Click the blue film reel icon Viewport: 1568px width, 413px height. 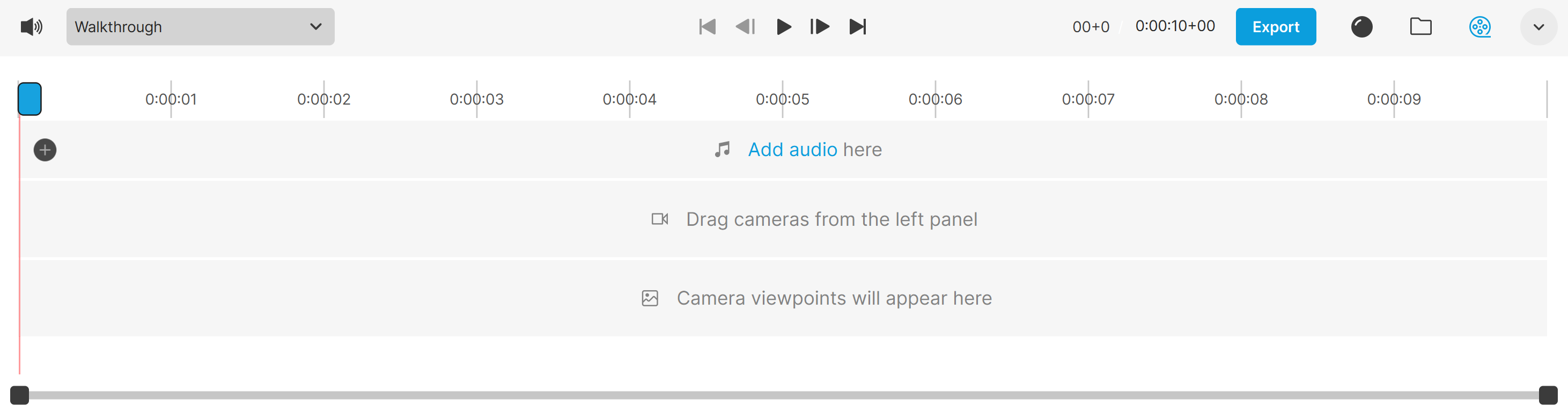coord(1479,27)
